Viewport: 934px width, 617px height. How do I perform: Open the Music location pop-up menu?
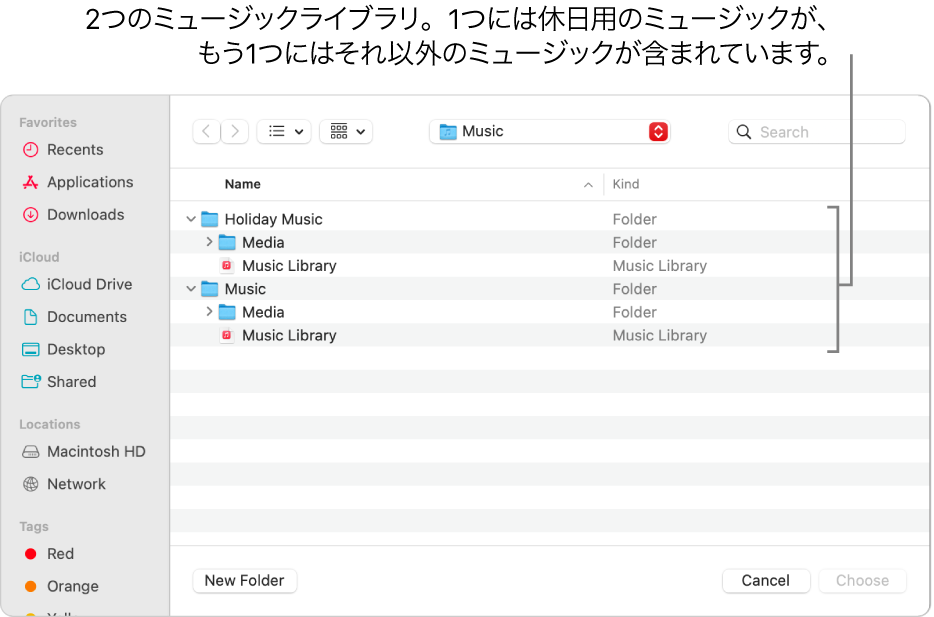[x=549, y=132]
